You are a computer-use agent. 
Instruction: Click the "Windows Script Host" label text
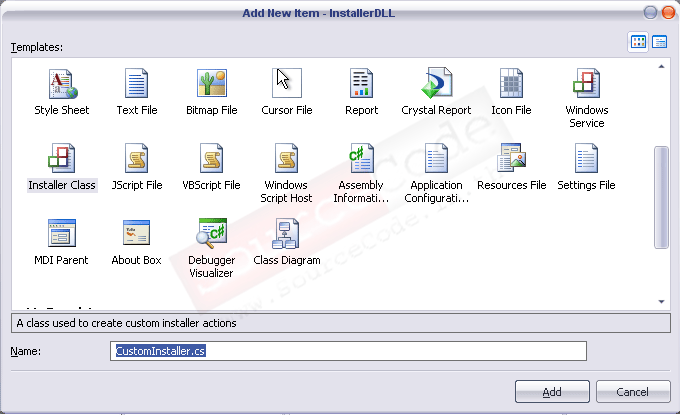tap(286, 191)
